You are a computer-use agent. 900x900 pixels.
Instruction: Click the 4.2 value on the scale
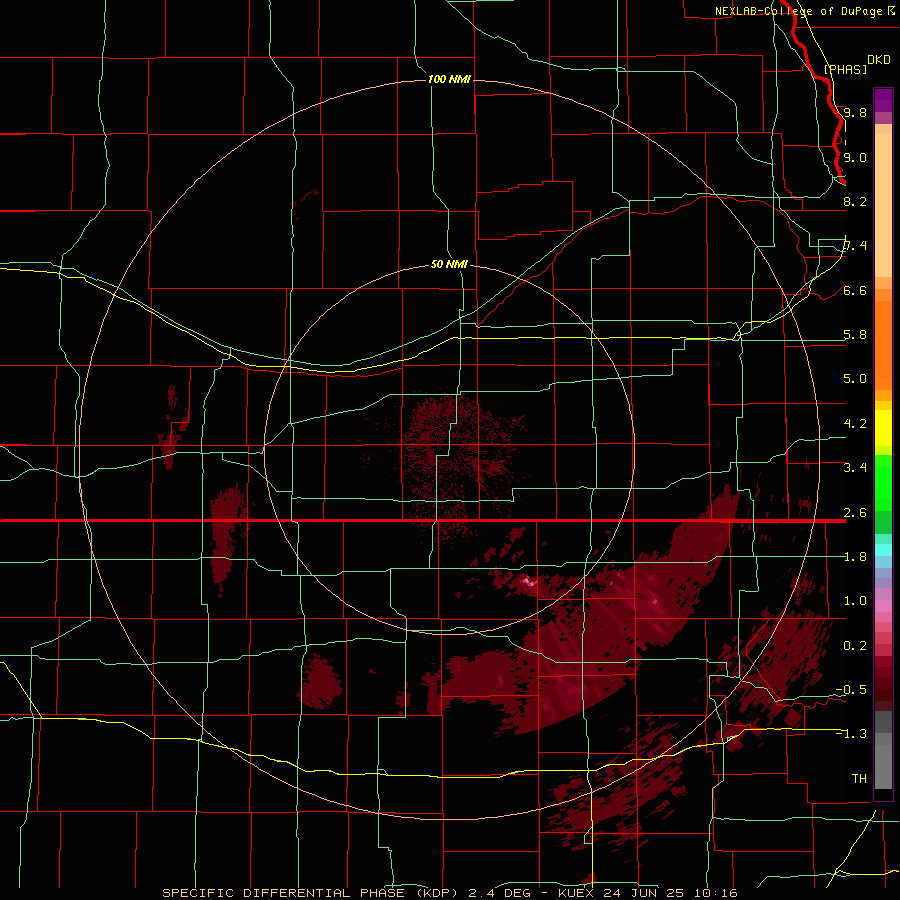[855, 424]
